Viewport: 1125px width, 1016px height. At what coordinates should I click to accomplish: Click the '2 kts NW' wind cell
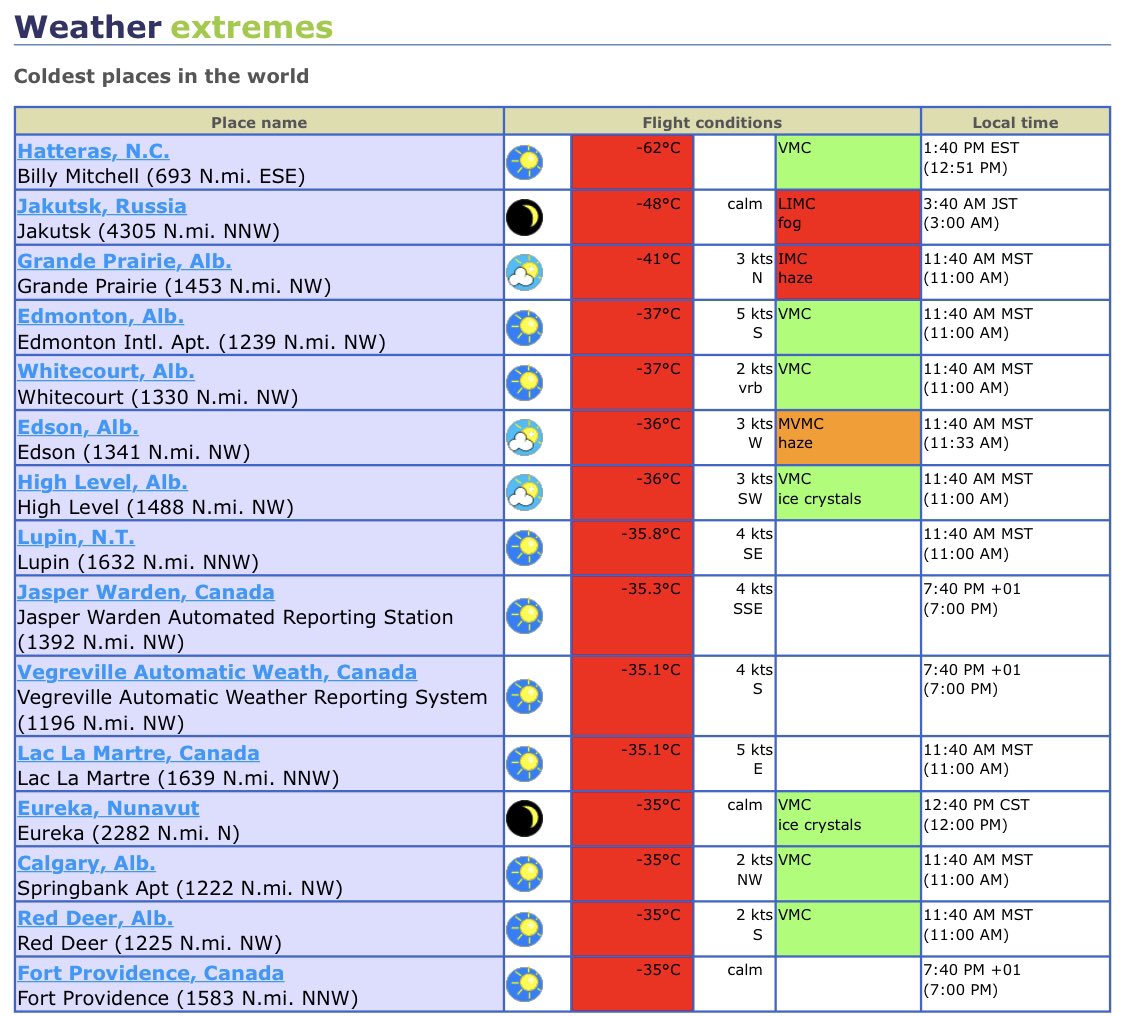pos(735,874)
